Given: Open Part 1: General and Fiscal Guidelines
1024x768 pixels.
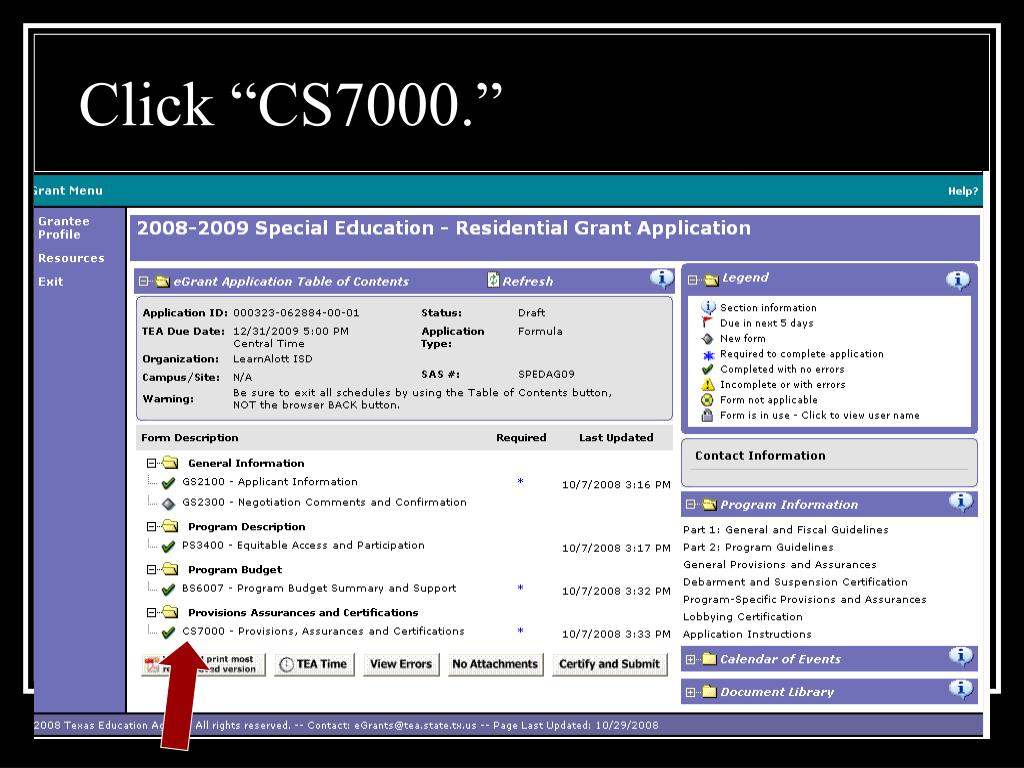Looking at the screenshot, I should click(x=786, y=530).
